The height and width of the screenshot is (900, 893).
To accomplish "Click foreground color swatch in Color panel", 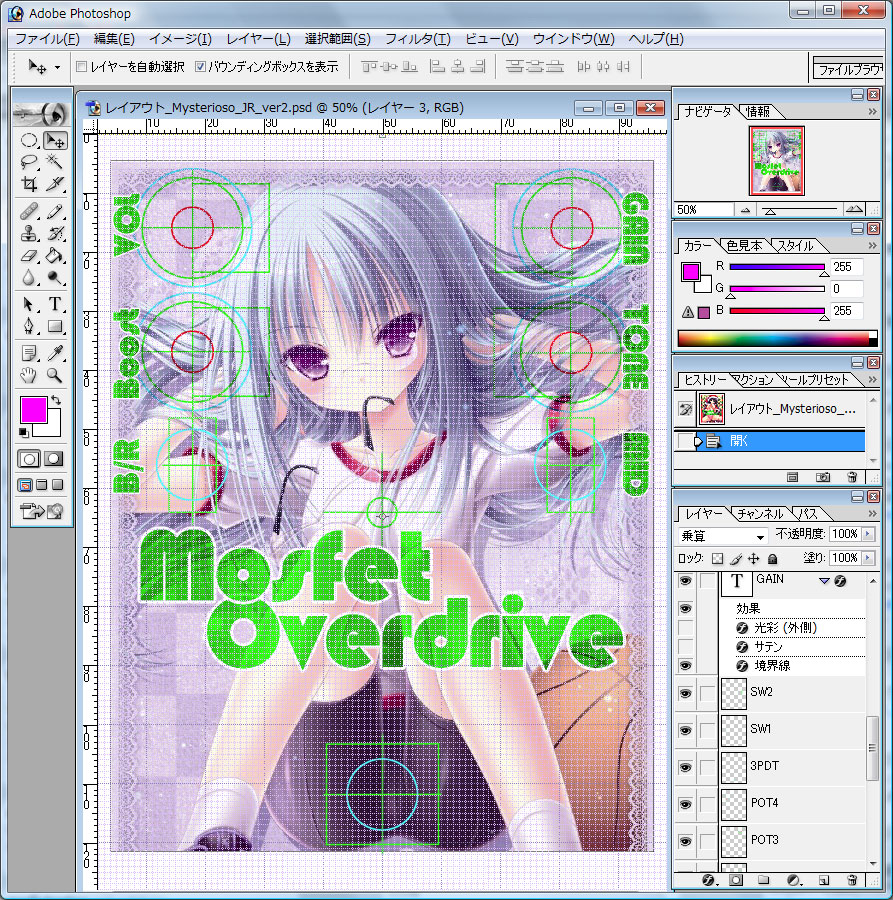I will [x=690, y=271].
